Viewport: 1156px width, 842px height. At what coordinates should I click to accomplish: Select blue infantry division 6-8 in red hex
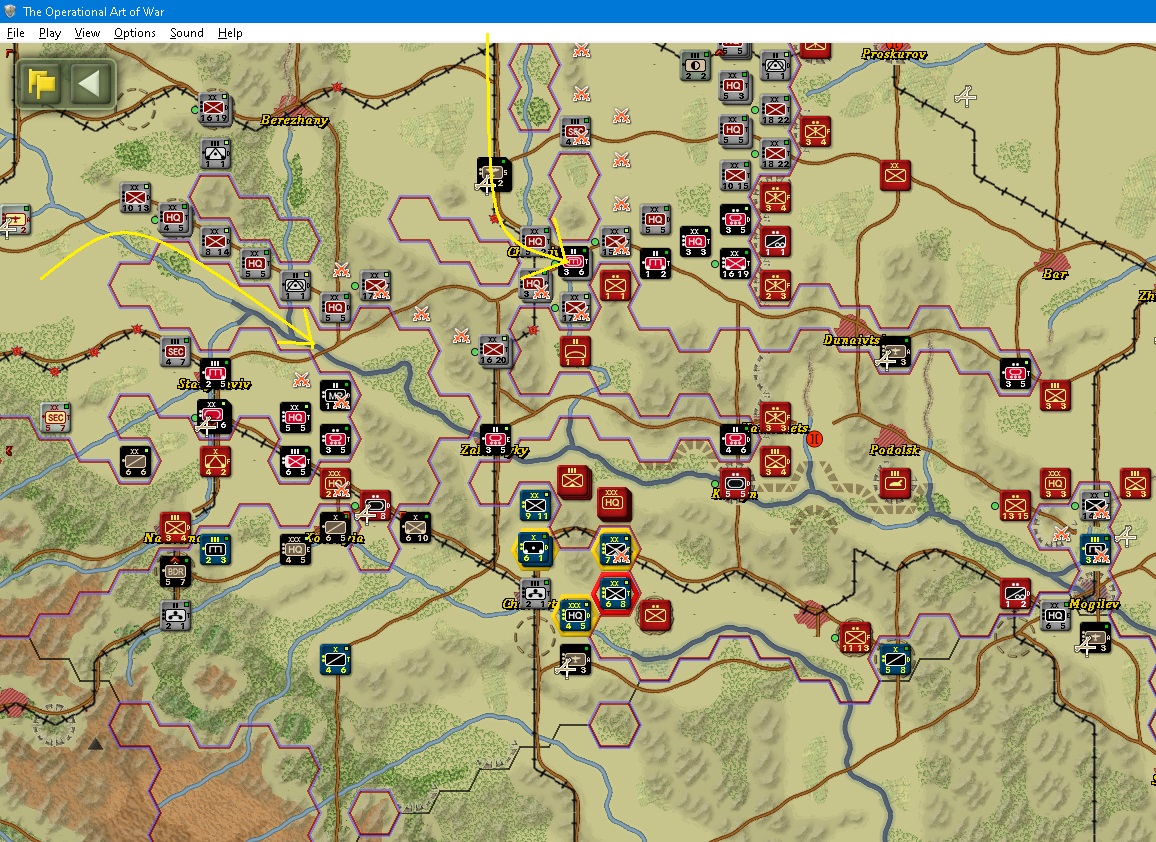pos(615,594)
